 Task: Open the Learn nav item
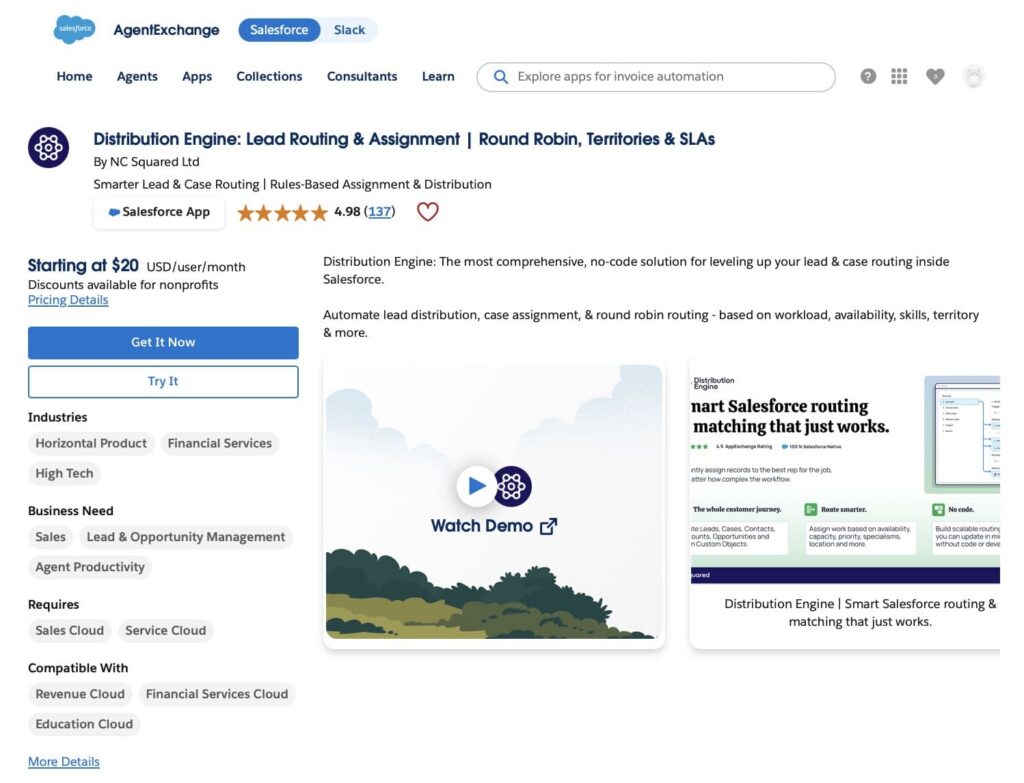[x=438, y=76]
